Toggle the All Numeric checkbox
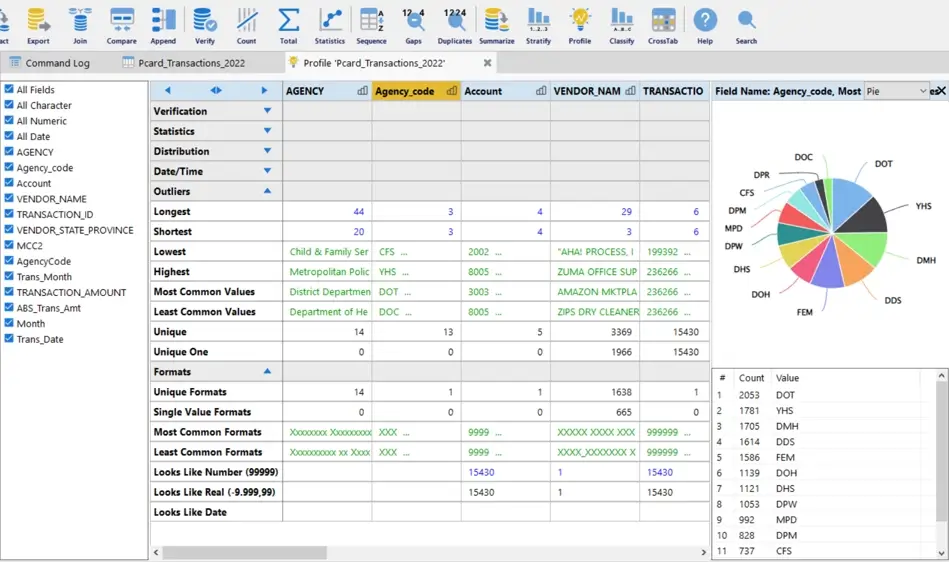 pos(9,120)
